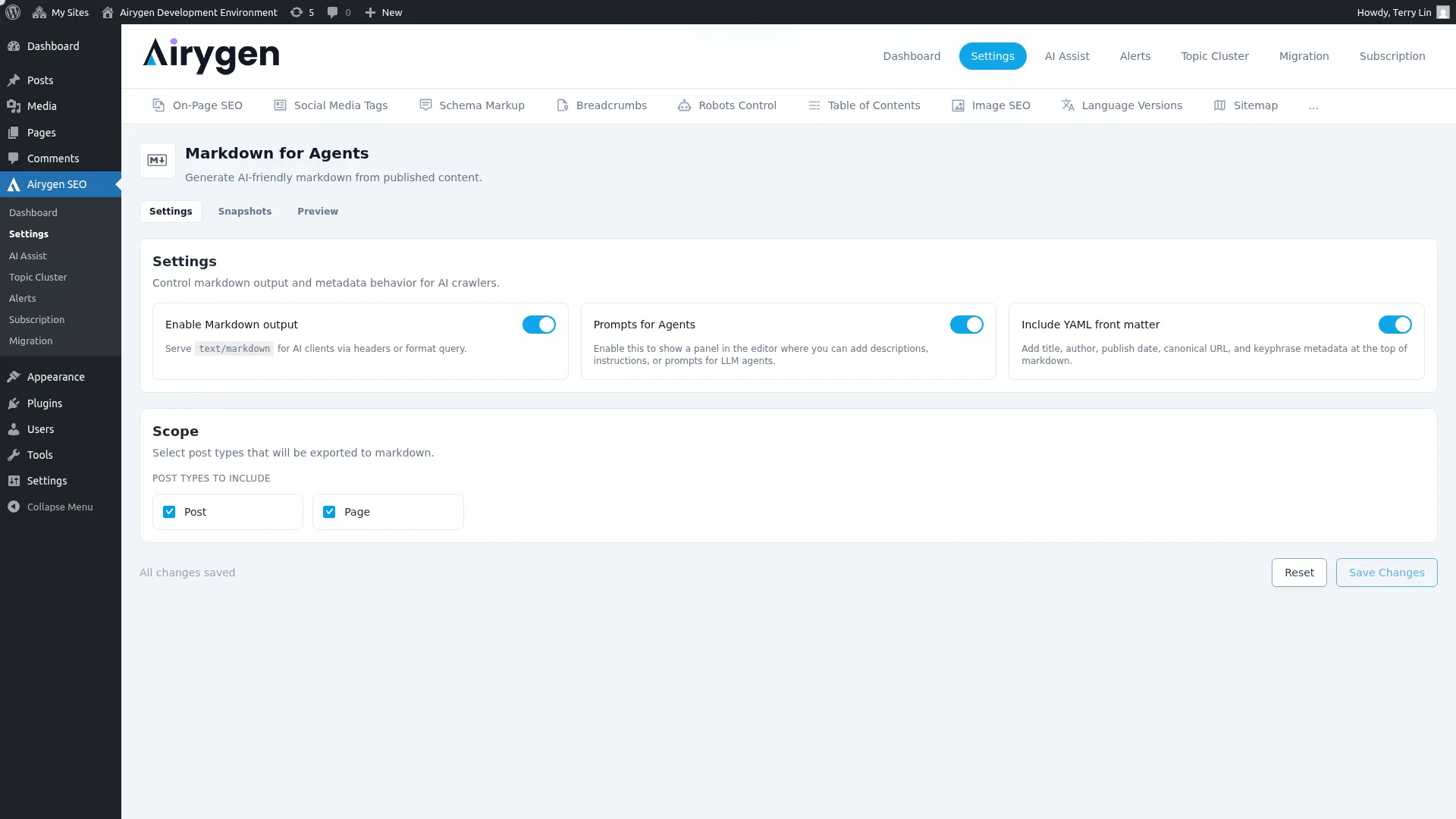Open Comments from the sidebar

(x=61, y=158)
